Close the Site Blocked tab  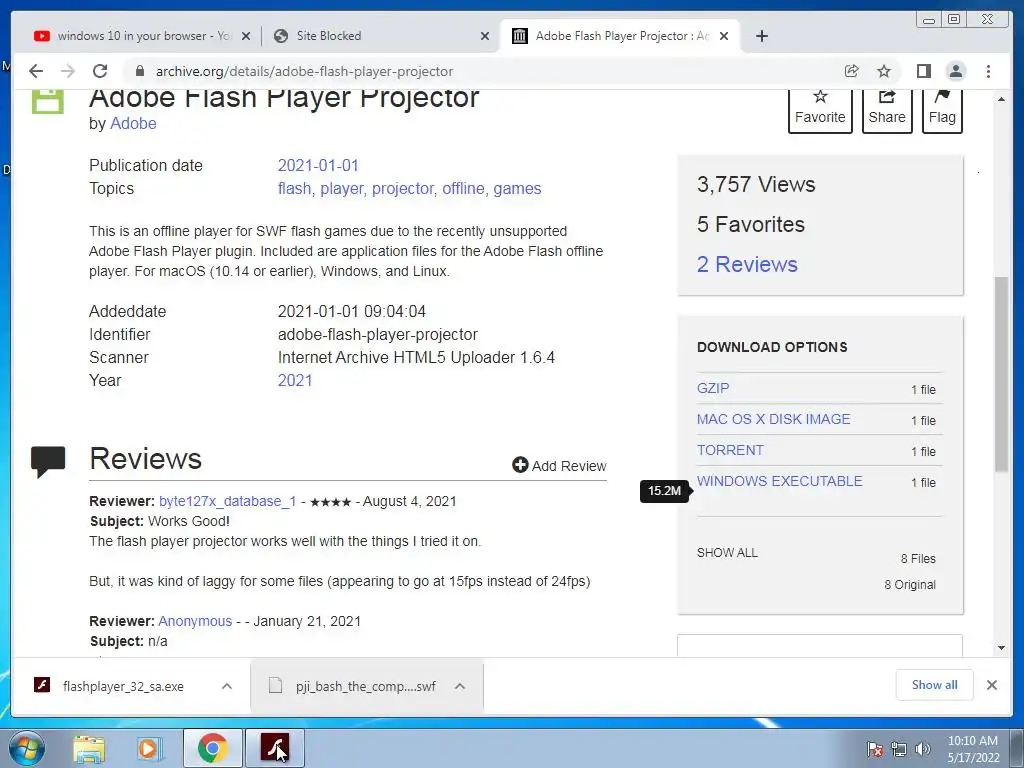tap(485, 36)
